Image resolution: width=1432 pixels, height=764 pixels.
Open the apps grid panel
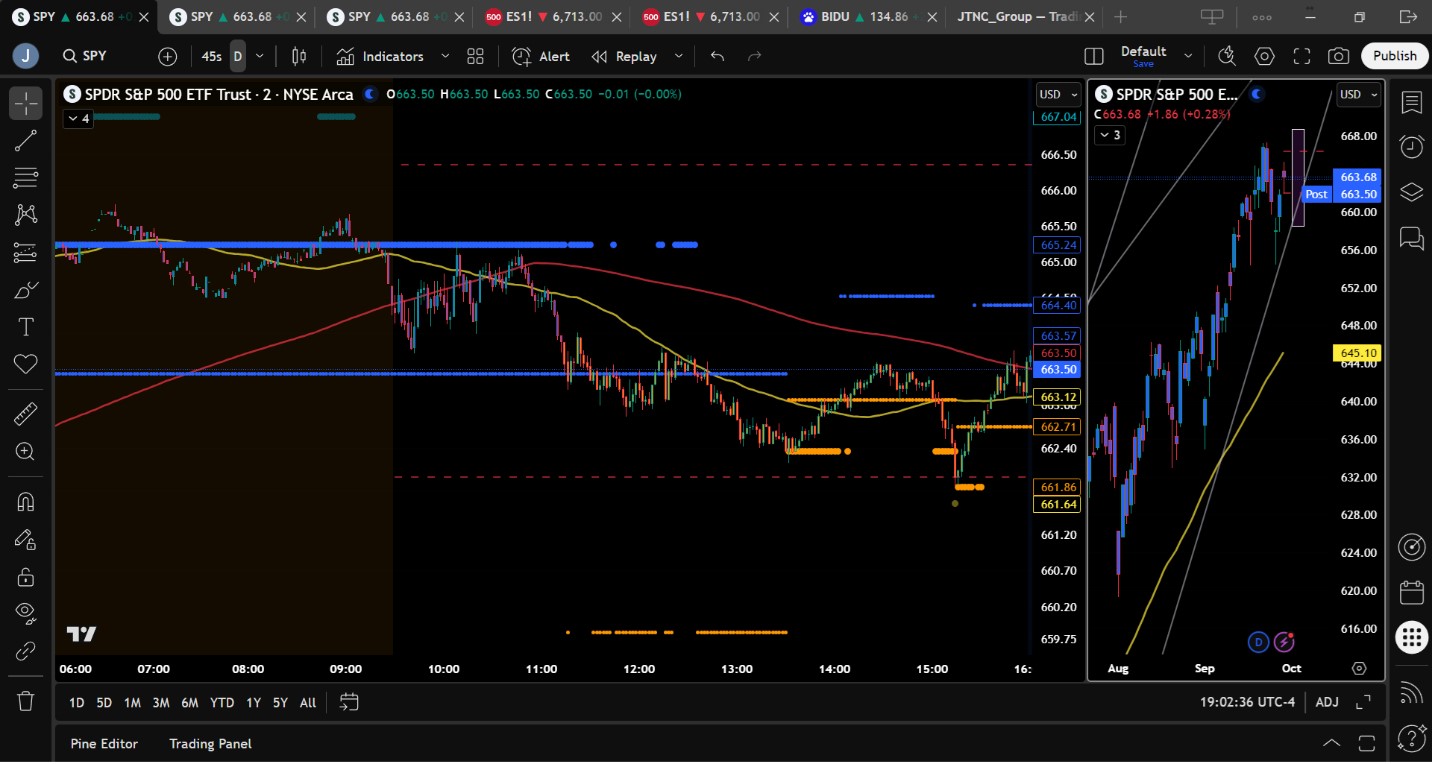tap(1411, 637)
